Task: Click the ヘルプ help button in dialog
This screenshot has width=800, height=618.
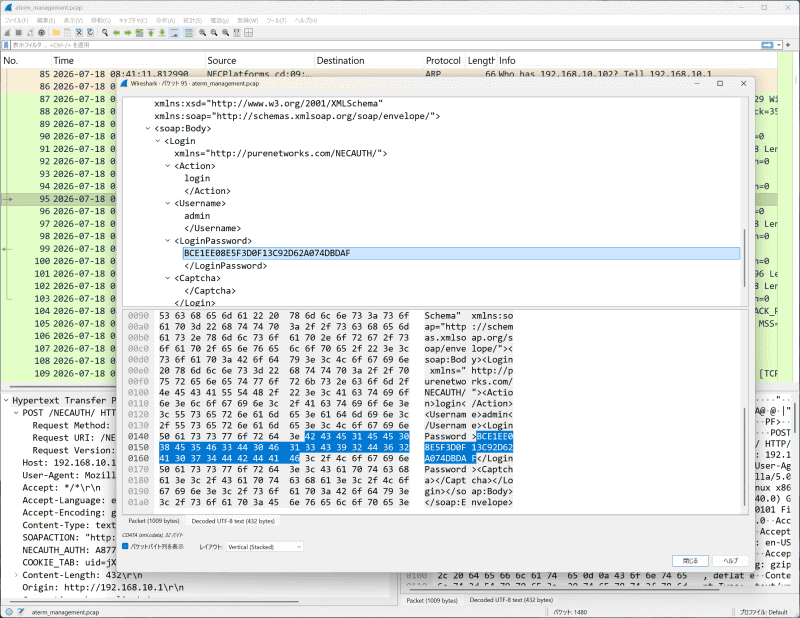Action: point(731,560)
